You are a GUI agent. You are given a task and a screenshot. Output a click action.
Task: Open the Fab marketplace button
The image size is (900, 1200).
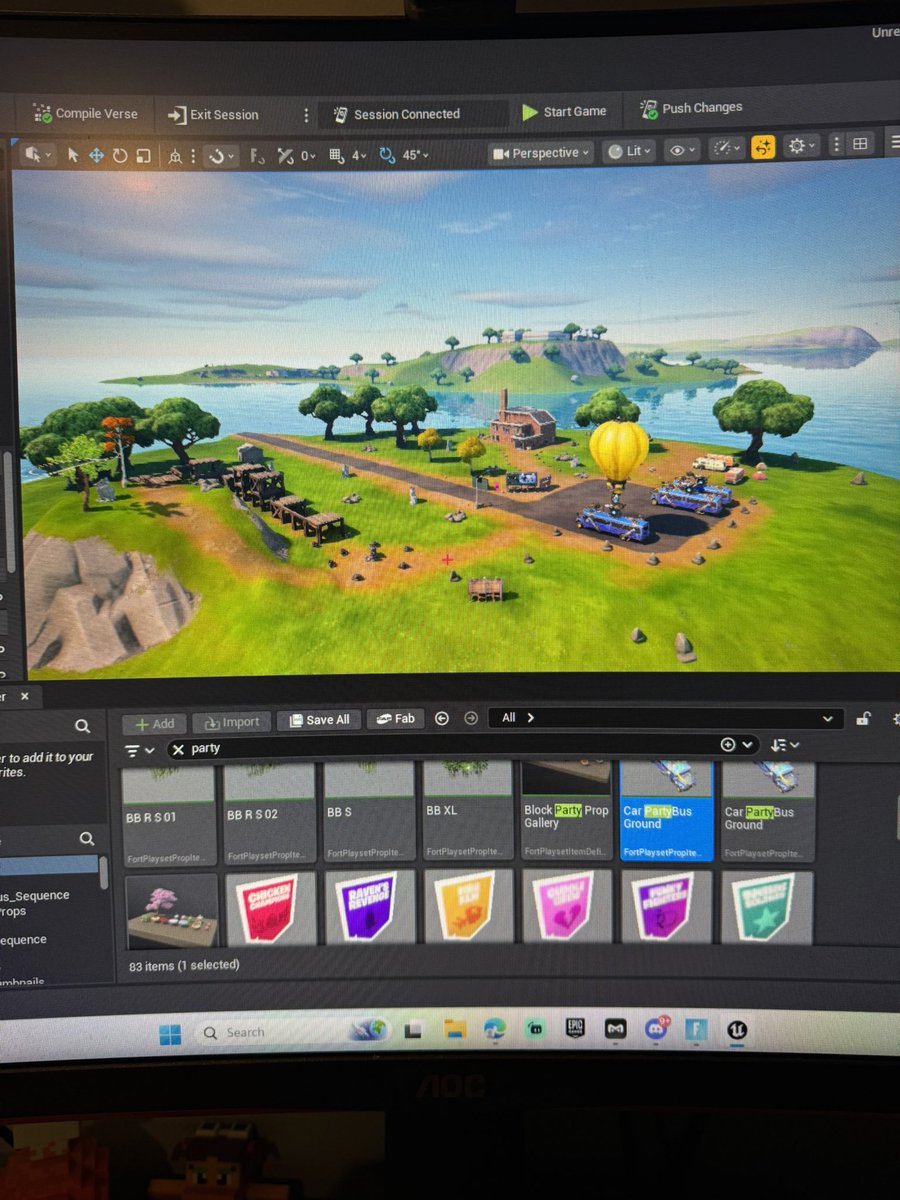tap(395, 718)
